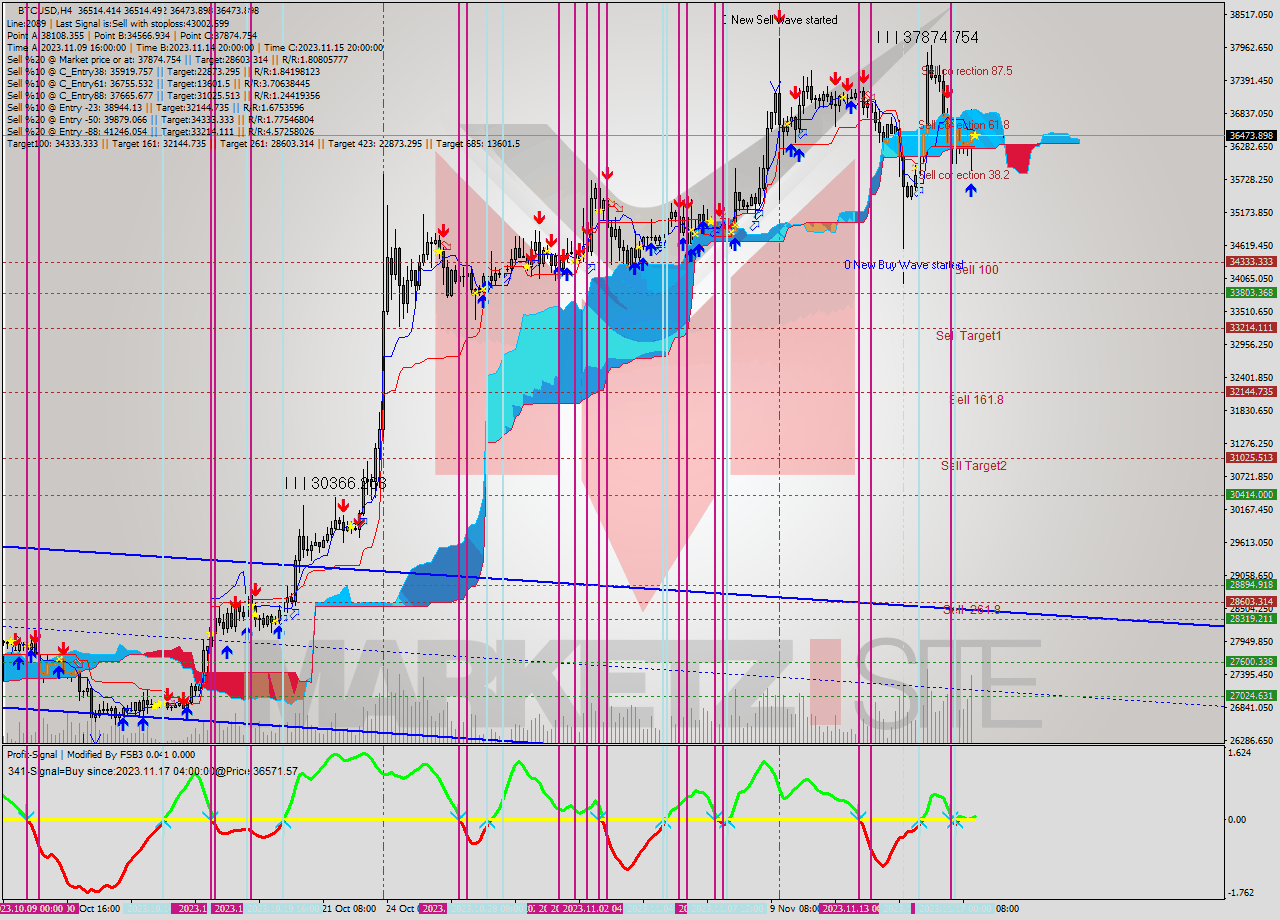Click the red 33214.111 price level tag

tap(1251, 328)
